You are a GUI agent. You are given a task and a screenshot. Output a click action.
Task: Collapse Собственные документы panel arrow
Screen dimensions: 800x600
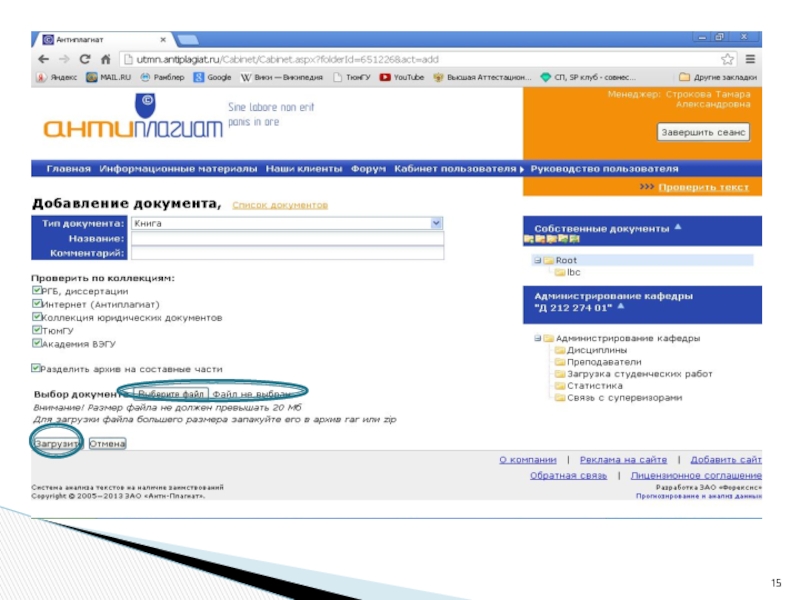(678, 227)
